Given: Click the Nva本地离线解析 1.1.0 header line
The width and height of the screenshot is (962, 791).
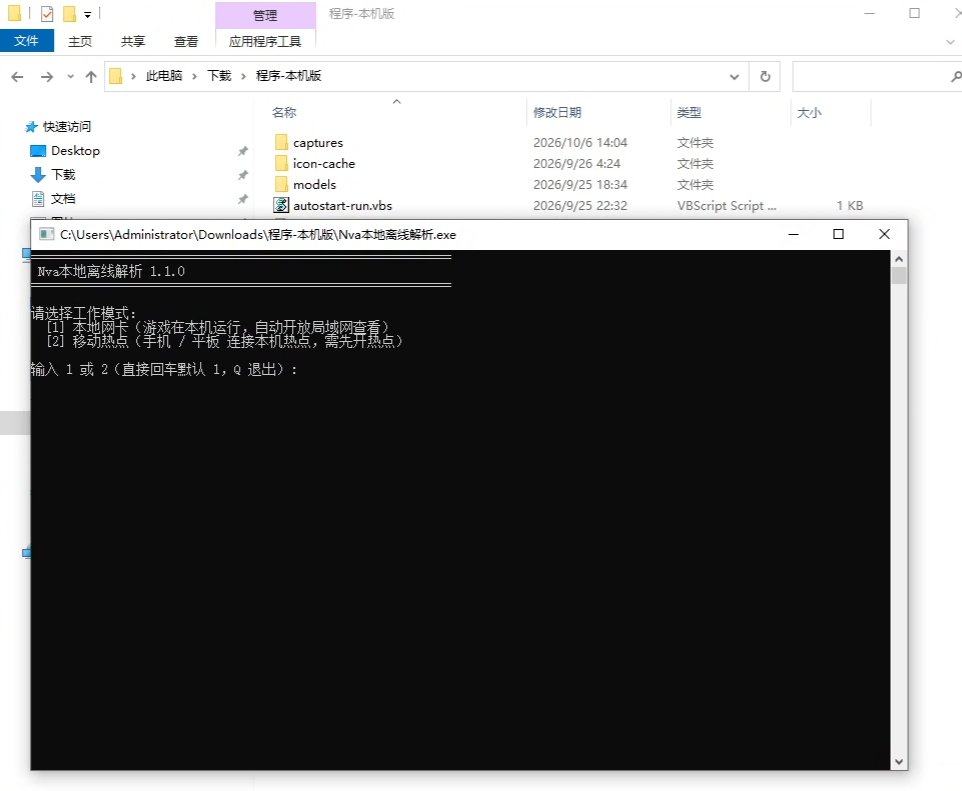Looking at the screenshot, I should coord(111,271).
